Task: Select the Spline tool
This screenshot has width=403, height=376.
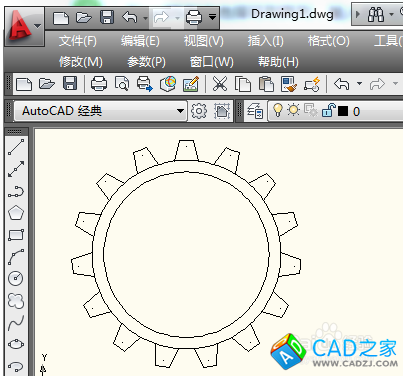Action: [16, 323]
